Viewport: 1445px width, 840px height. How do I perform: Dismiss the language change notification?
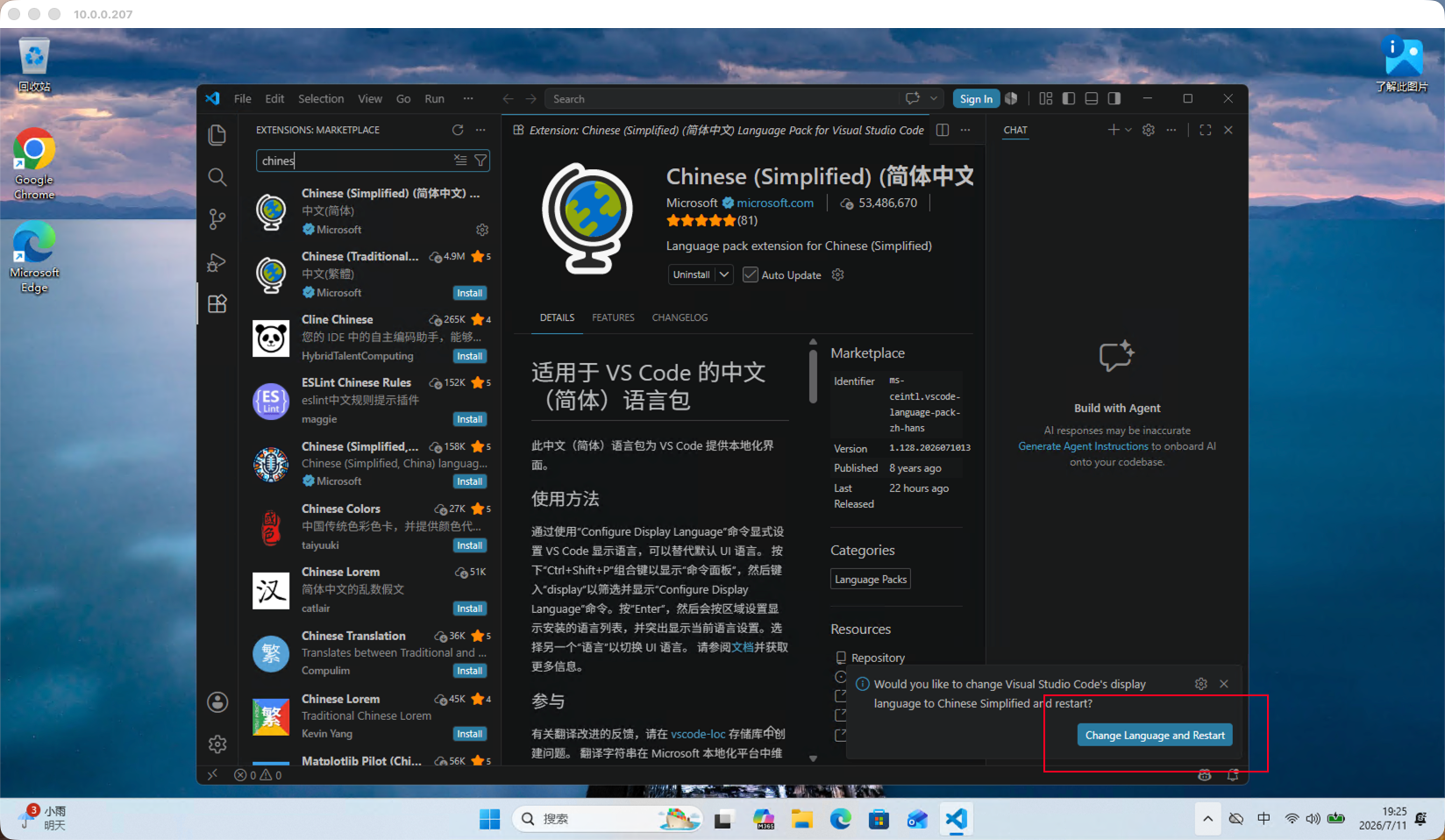1224,684
